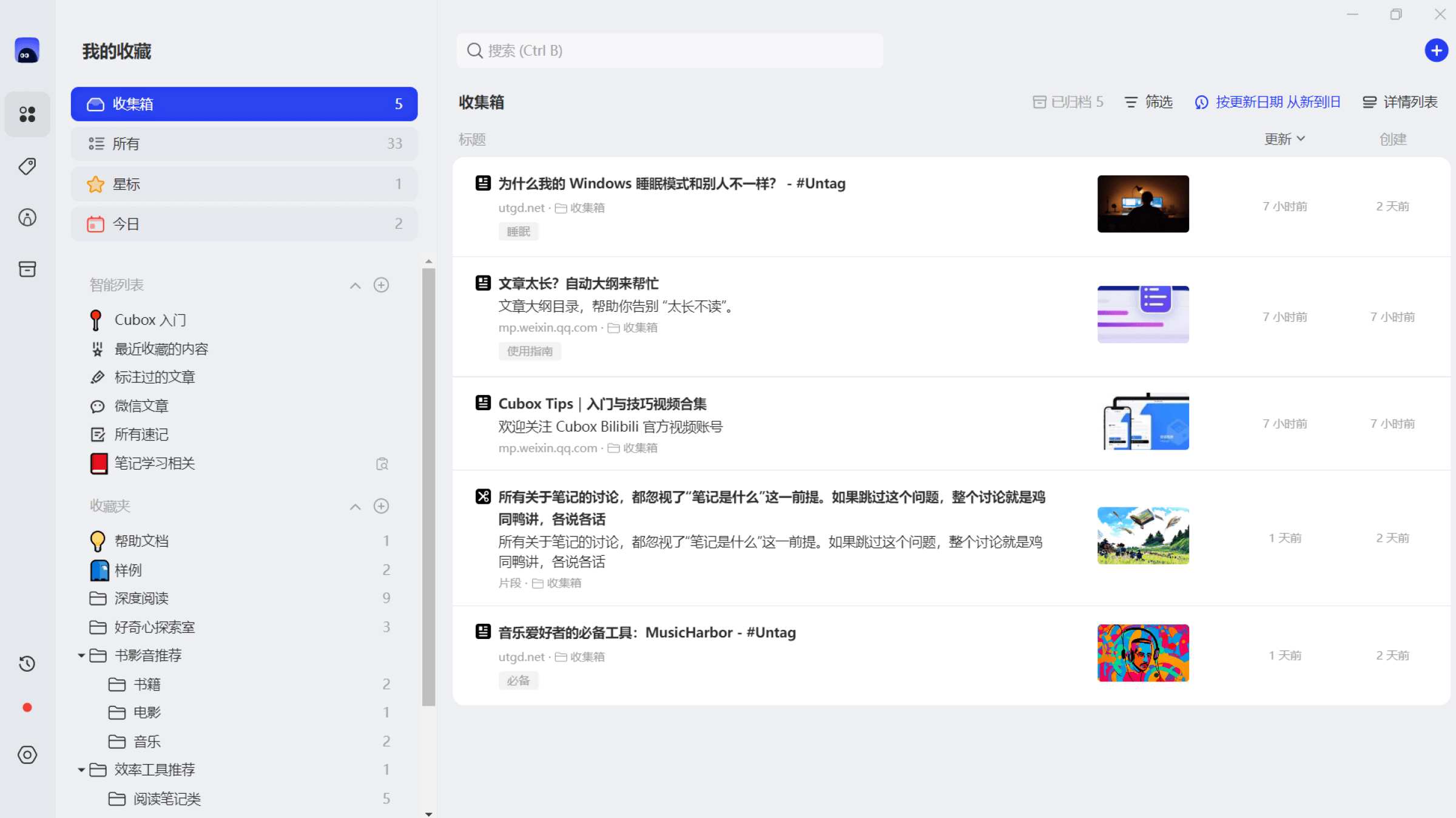Open the 详情列表 view mode selector
This screenshot has height=818, width=1456.
[x=1400, y=102]
